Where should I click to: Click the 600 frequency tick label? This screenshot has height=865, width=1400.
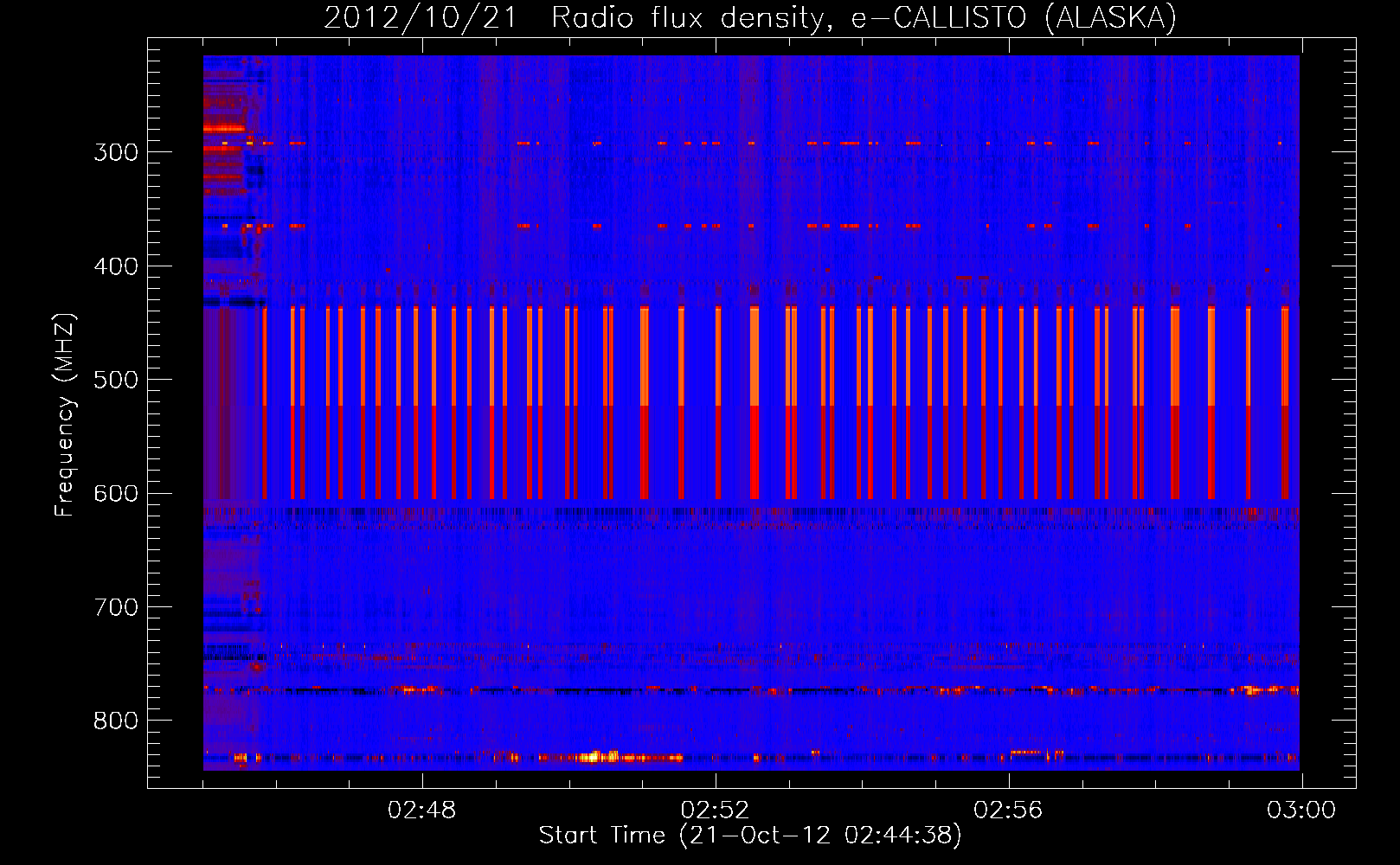(x=116, y=494)
